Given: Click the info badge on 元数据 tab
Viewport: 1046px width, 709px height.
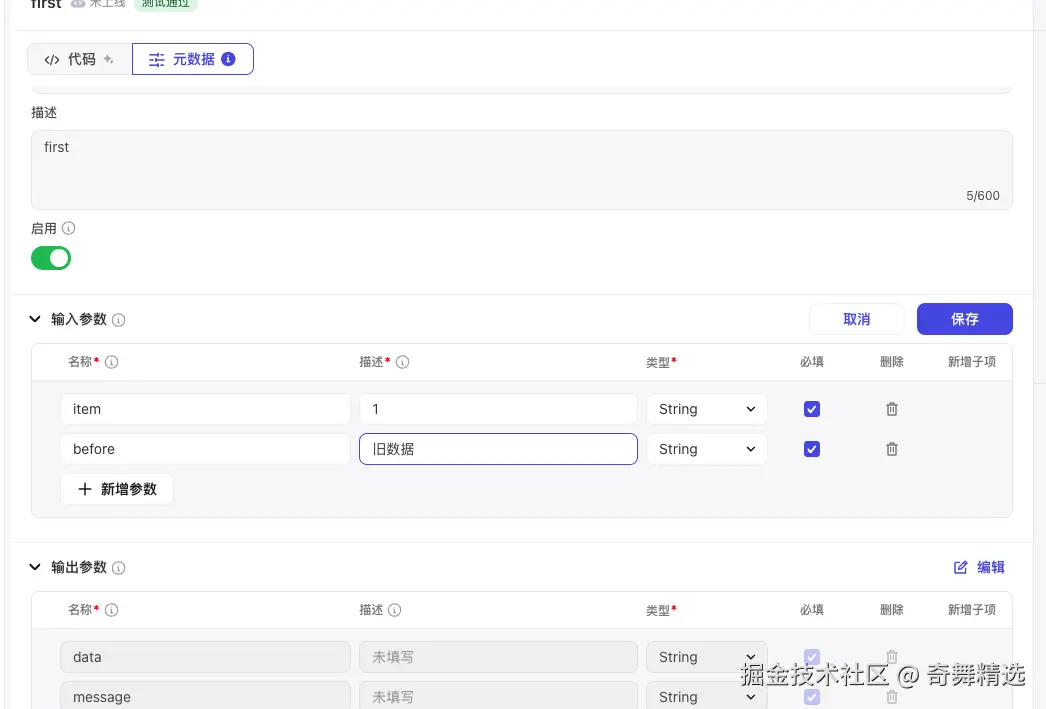Looking at the screenshot, I should click(x=228, y=59).
